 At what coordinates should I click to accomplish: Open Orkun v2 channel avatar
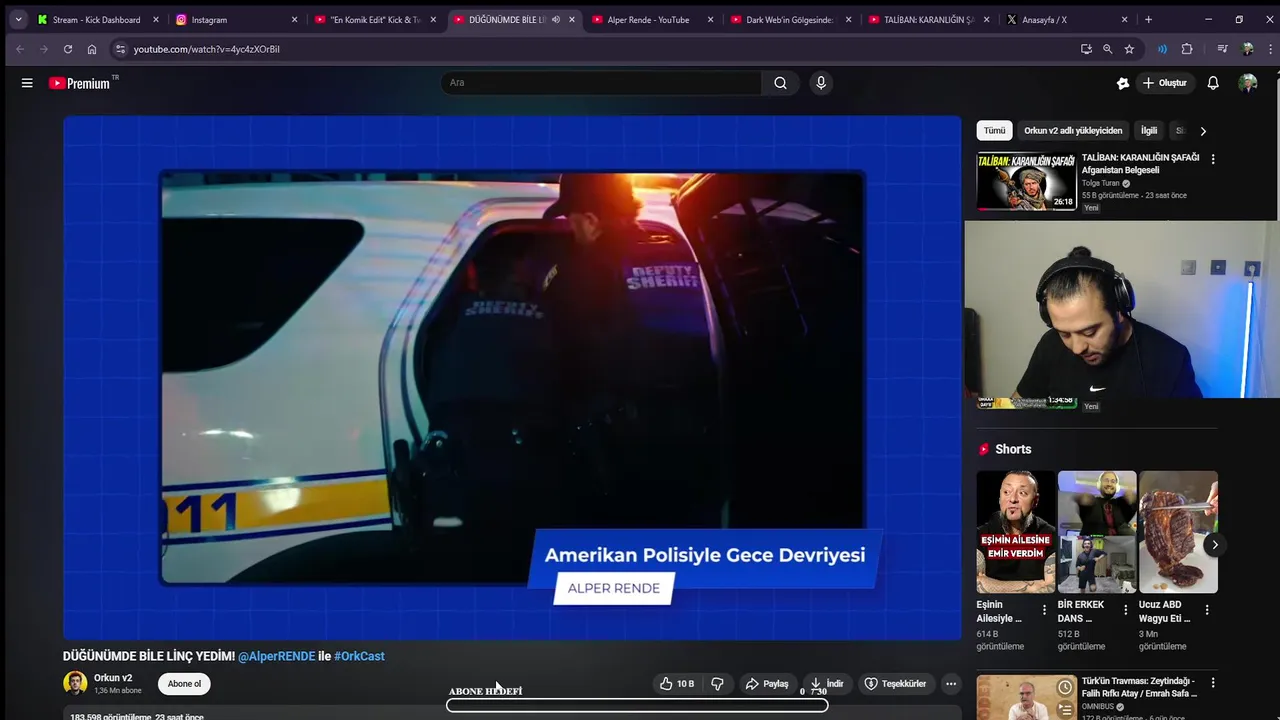coord(75,683)
